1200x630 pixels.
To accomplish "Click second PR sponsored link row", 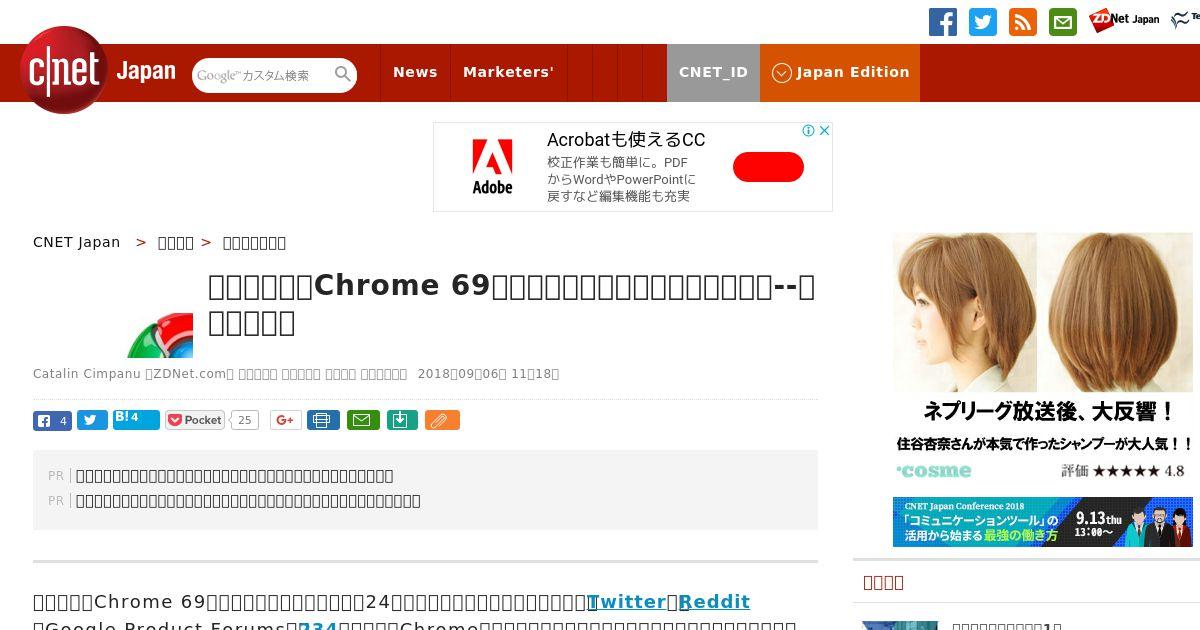I will (x=248, y=501).
